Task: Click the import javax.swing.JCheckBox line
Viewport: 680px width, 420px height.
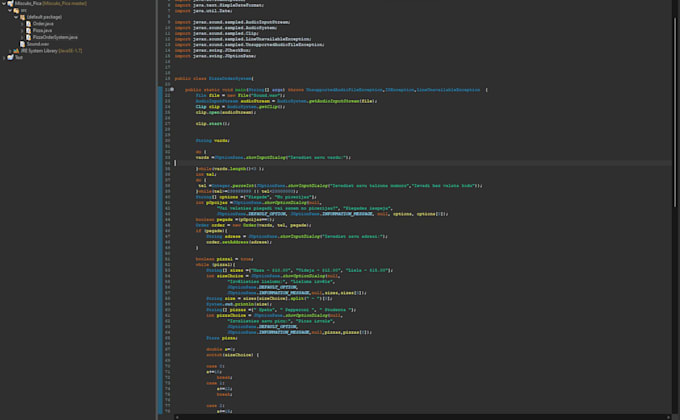Action: click(x=212, y=50)
